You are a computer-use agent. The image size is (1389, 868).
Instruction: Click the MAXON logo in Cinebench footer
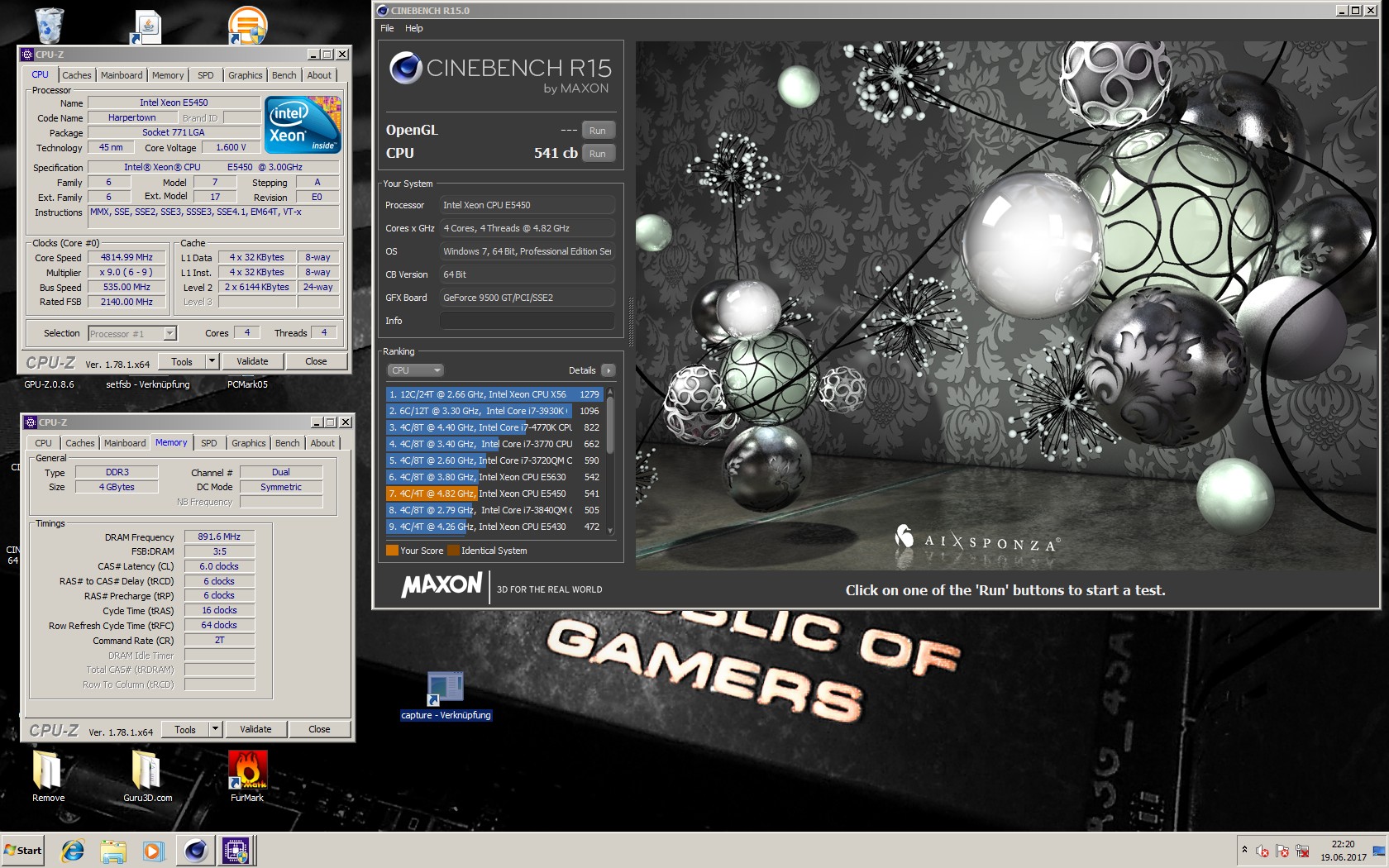coord(442,585)
